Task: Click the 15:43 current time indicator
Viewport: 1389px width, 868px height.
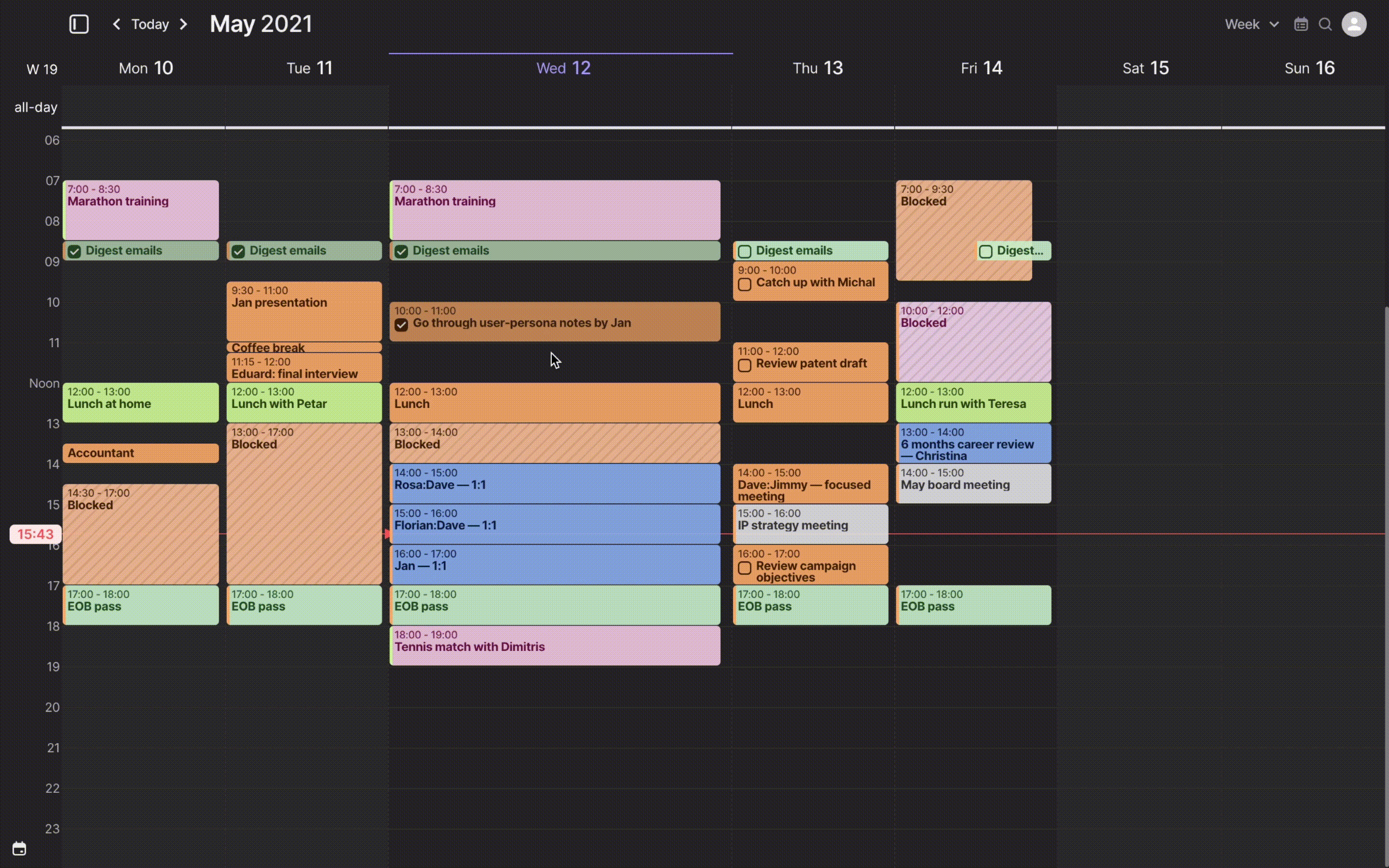Action: (x=34, y=534)
